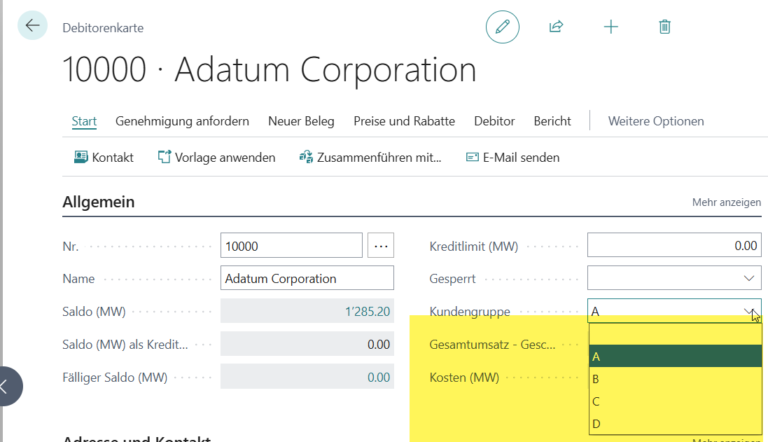This screenshot has width=768, height=442.
Task: Click the share icon
Action: click(556, 27)
